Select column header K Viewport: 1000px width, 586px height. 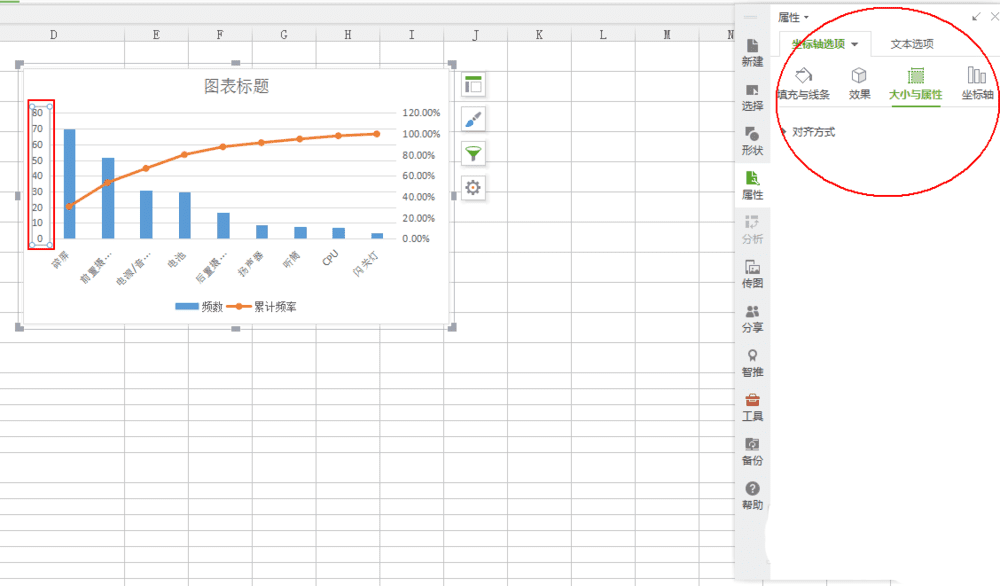tap(539, 34)
